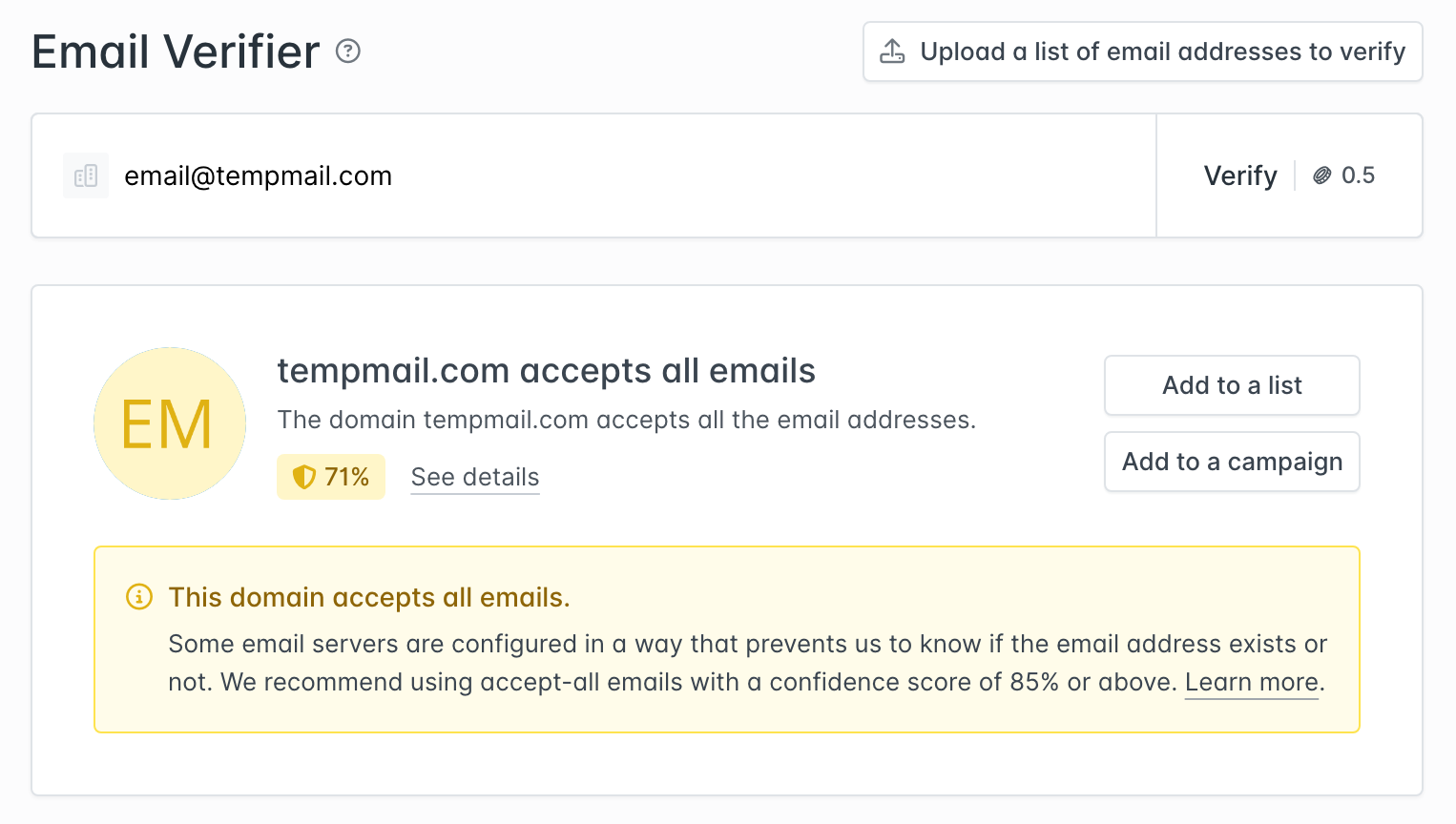The image size is (1456, 824).
Task: Click the 71% confidence score value
Action: [346, 477]
